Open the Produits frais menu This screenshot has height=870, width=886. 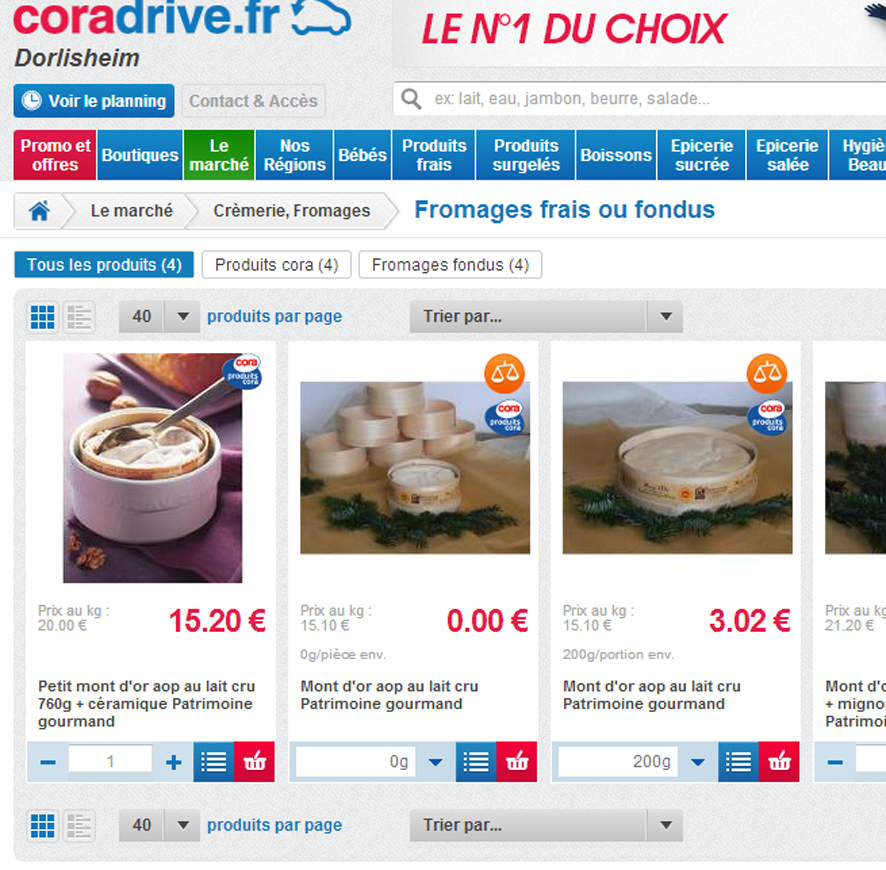point(434,155)
